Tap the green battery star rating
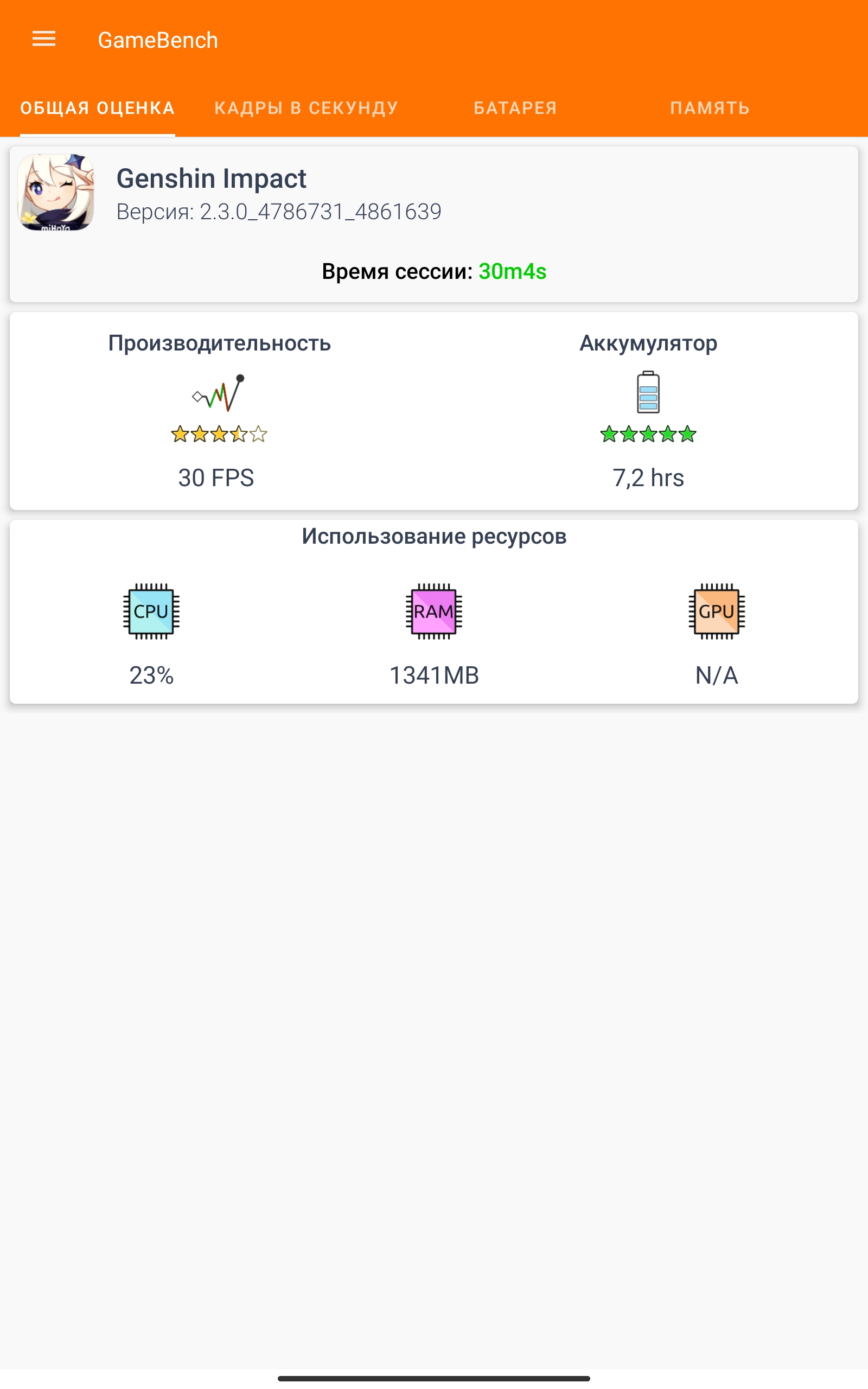This screenshot has width=868, height=1389. pyautogui.click(x=648, y=434)
